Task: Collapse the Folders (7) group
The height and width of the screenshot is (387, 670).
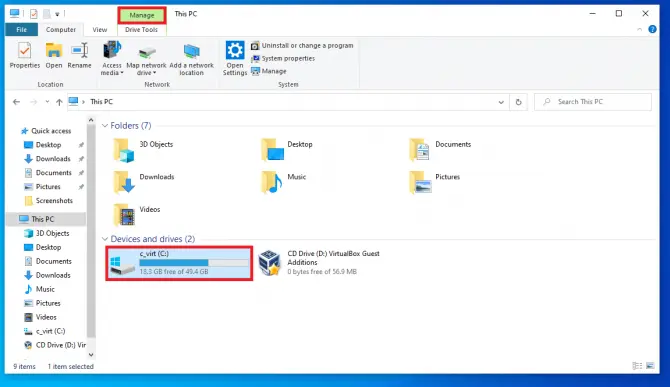Action: click(105, 126)
